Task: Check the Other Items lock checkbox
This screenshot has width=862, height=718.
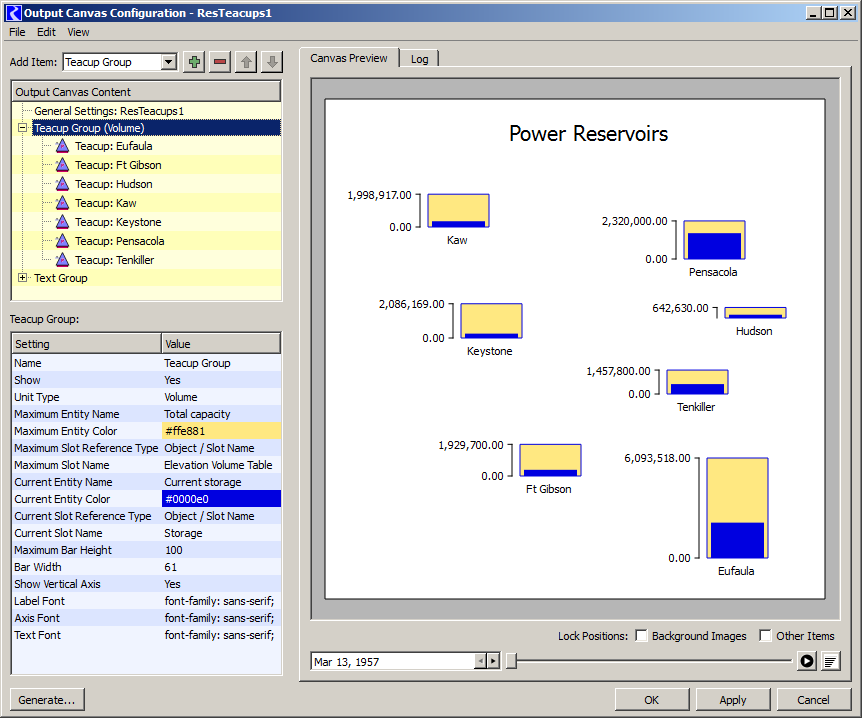Action: click(765, 636)
